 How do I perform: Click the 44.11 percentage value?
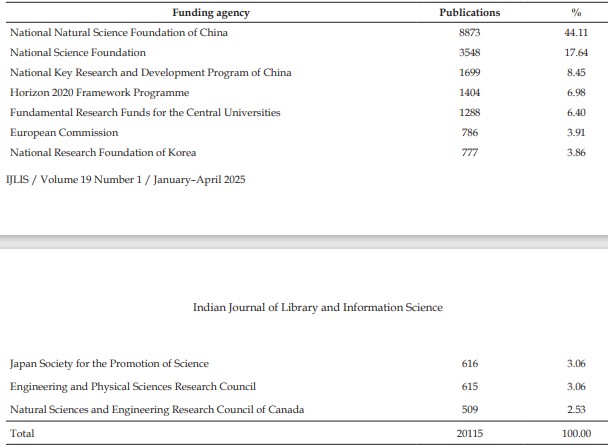(576, 33)
